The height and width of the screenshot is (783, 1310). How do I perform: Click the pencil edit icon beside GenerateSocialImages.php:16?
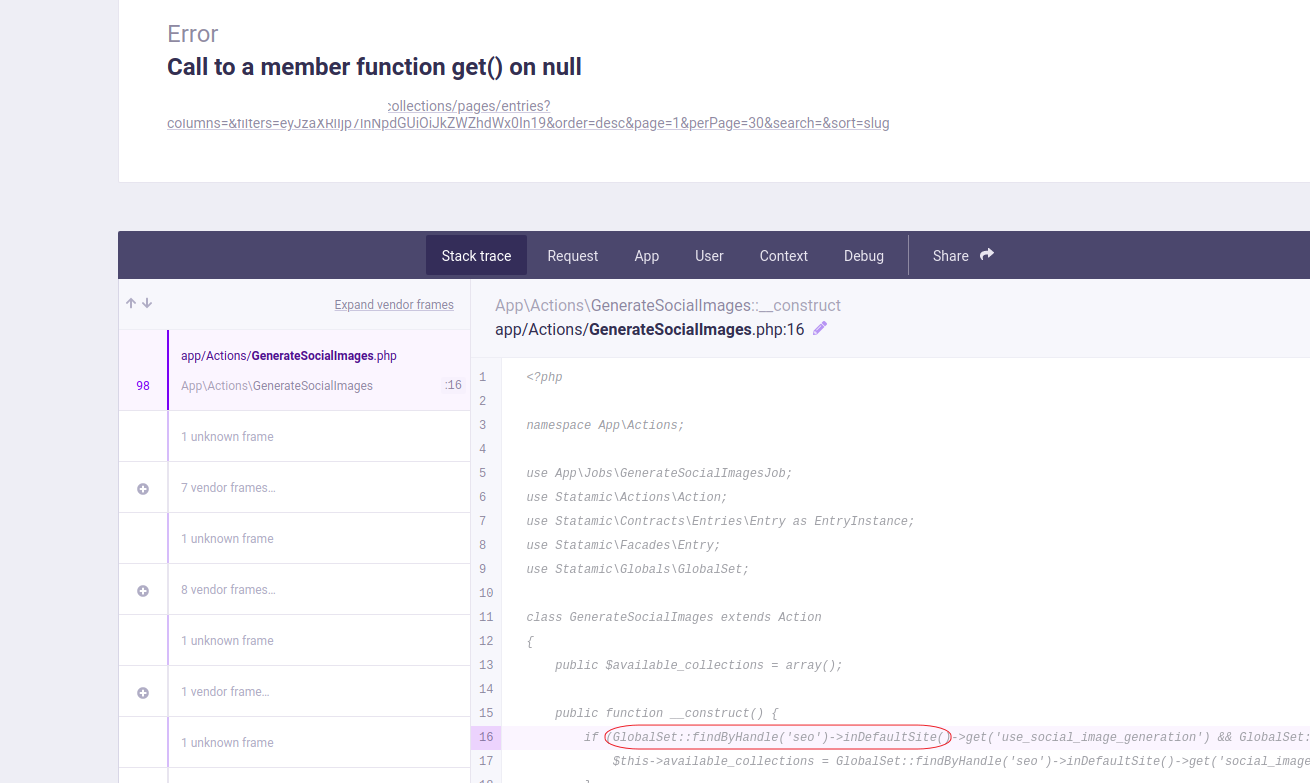click(820, 328)
